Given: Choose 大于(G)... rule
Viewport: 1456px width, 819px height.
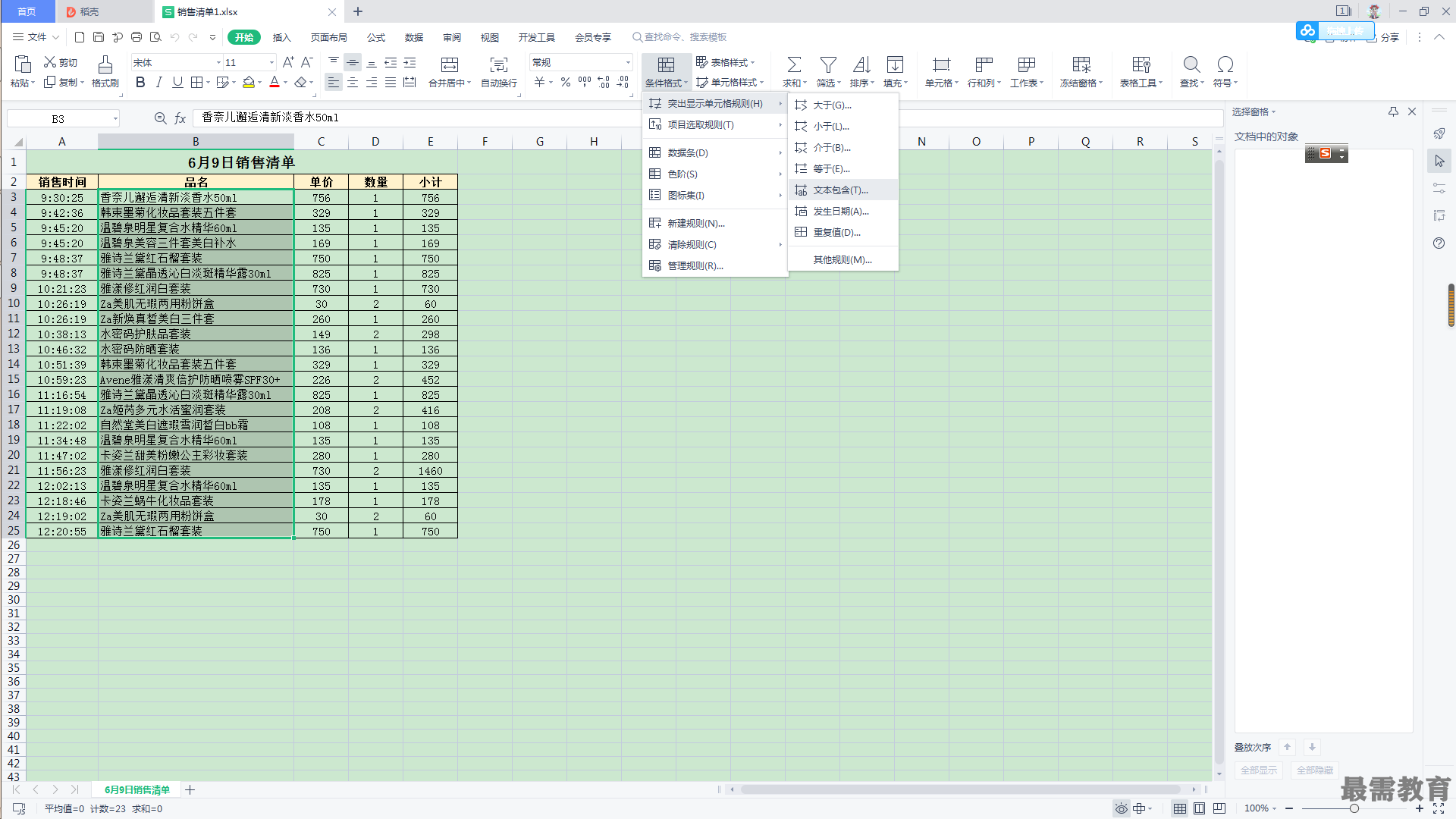Looking at the screenshot, I should 843,105.
